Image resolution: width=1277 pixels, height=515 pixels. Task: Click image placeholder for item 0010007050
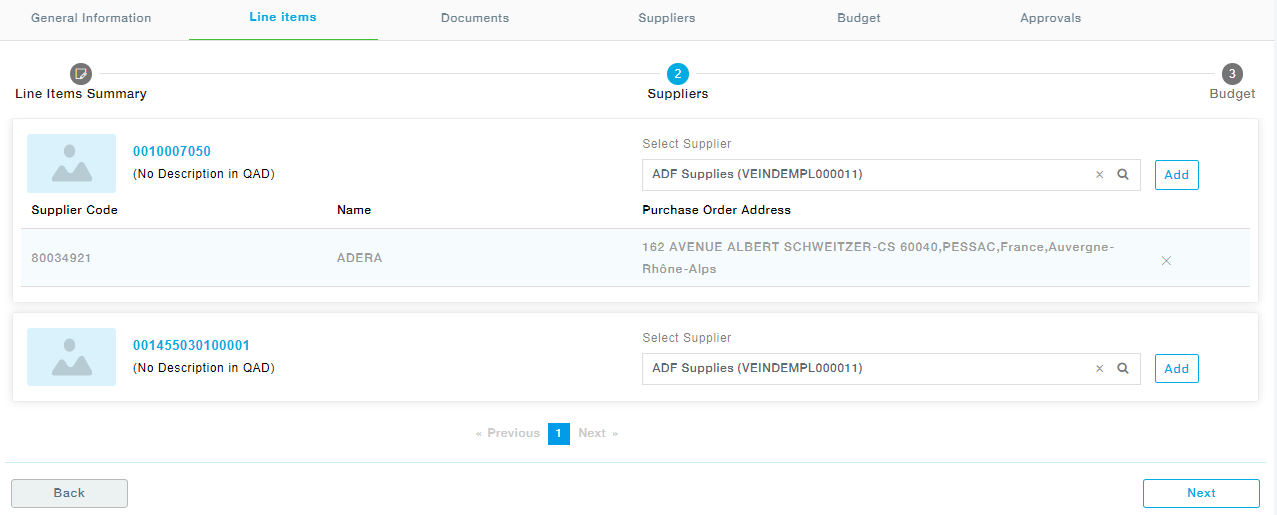pos(71,163)
